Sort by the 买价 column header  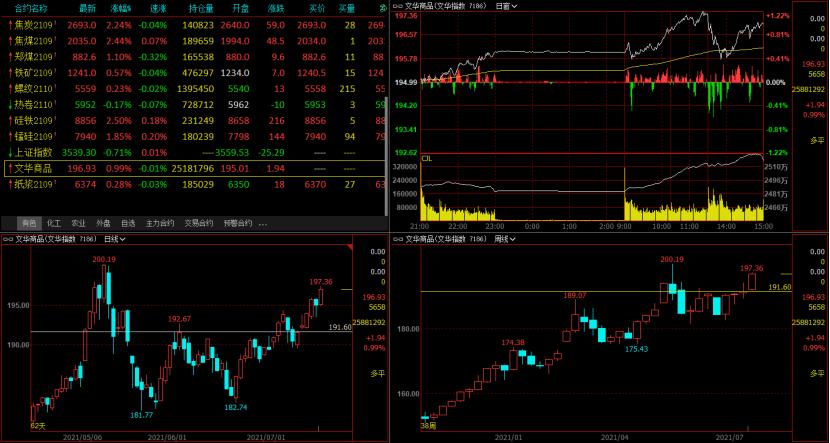(x=317, y=9)
